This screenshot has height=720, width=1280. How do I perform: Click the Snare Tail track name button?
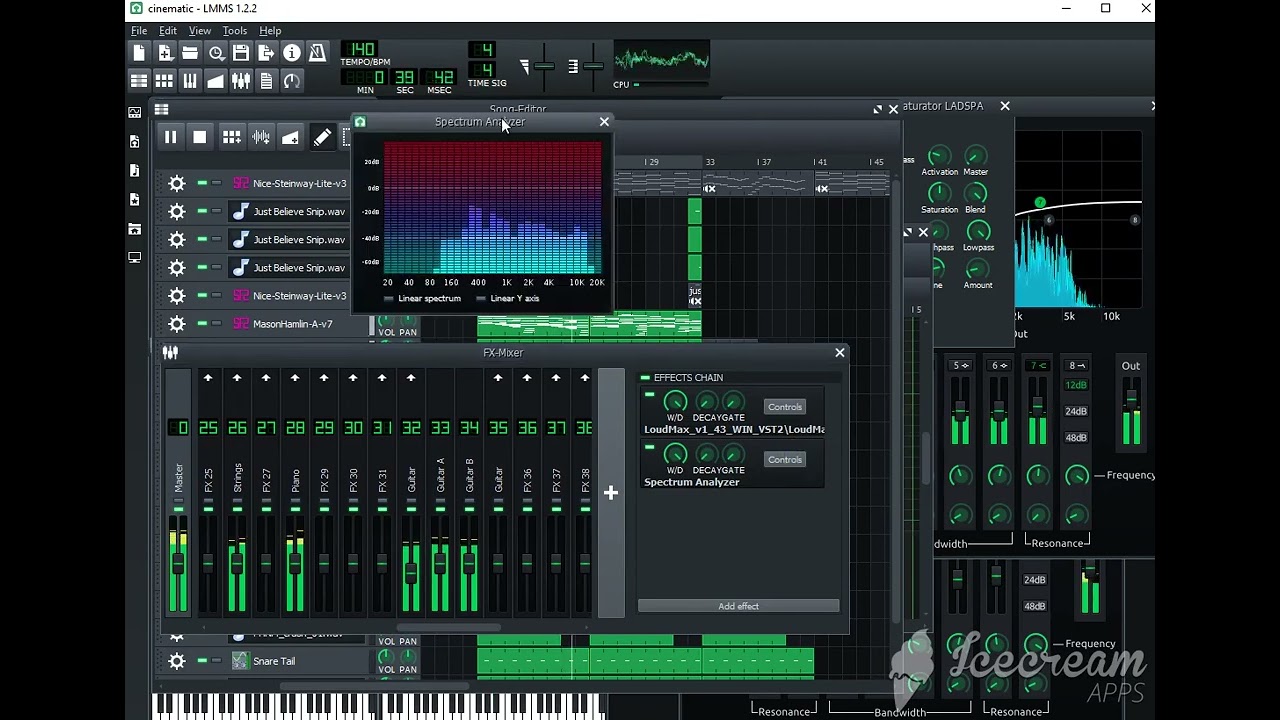point(299,661)
